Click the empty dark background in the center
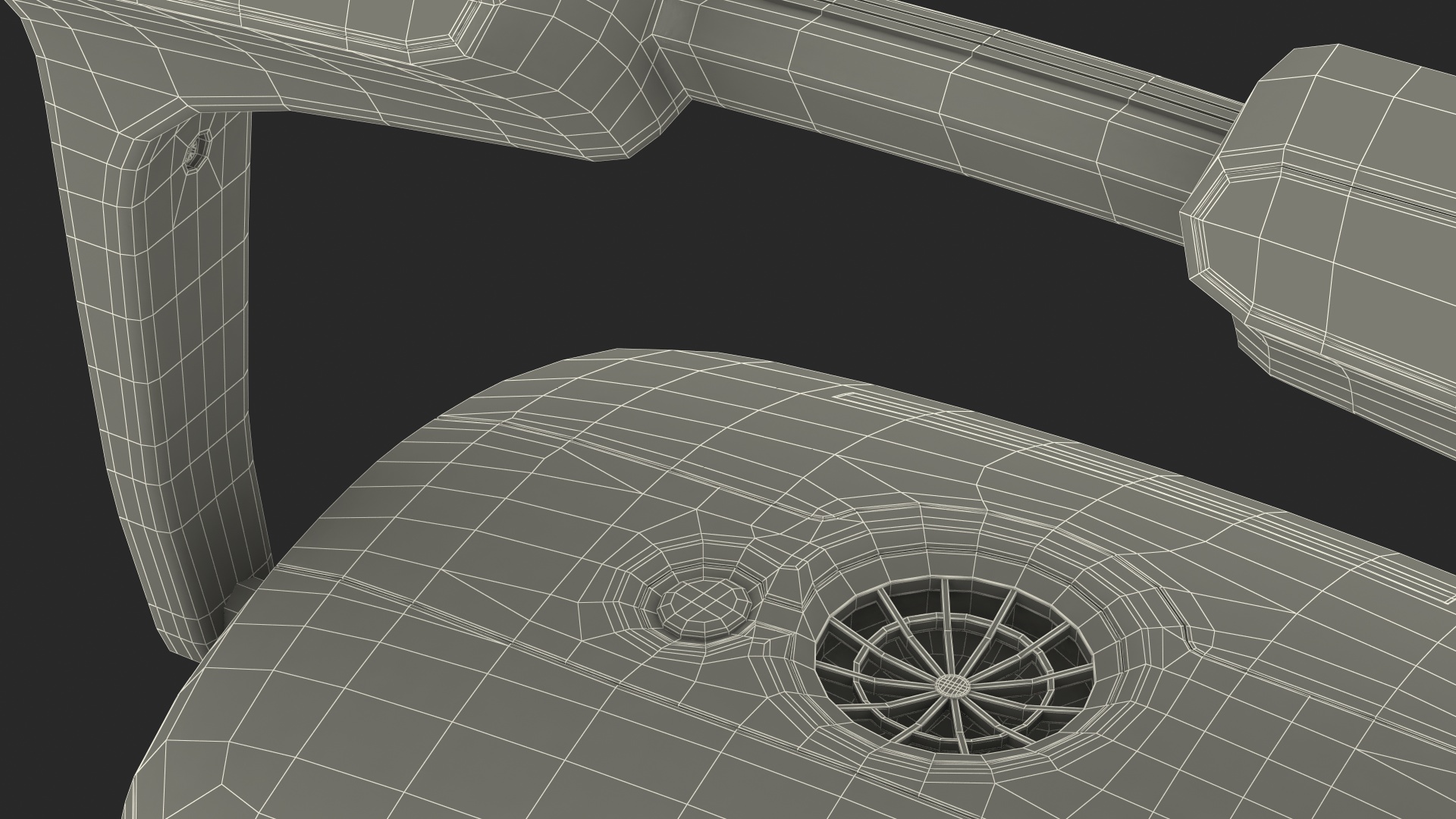The height and width of the screenshot is (819, 1456). pyautogui.click(x=682, y=258)
